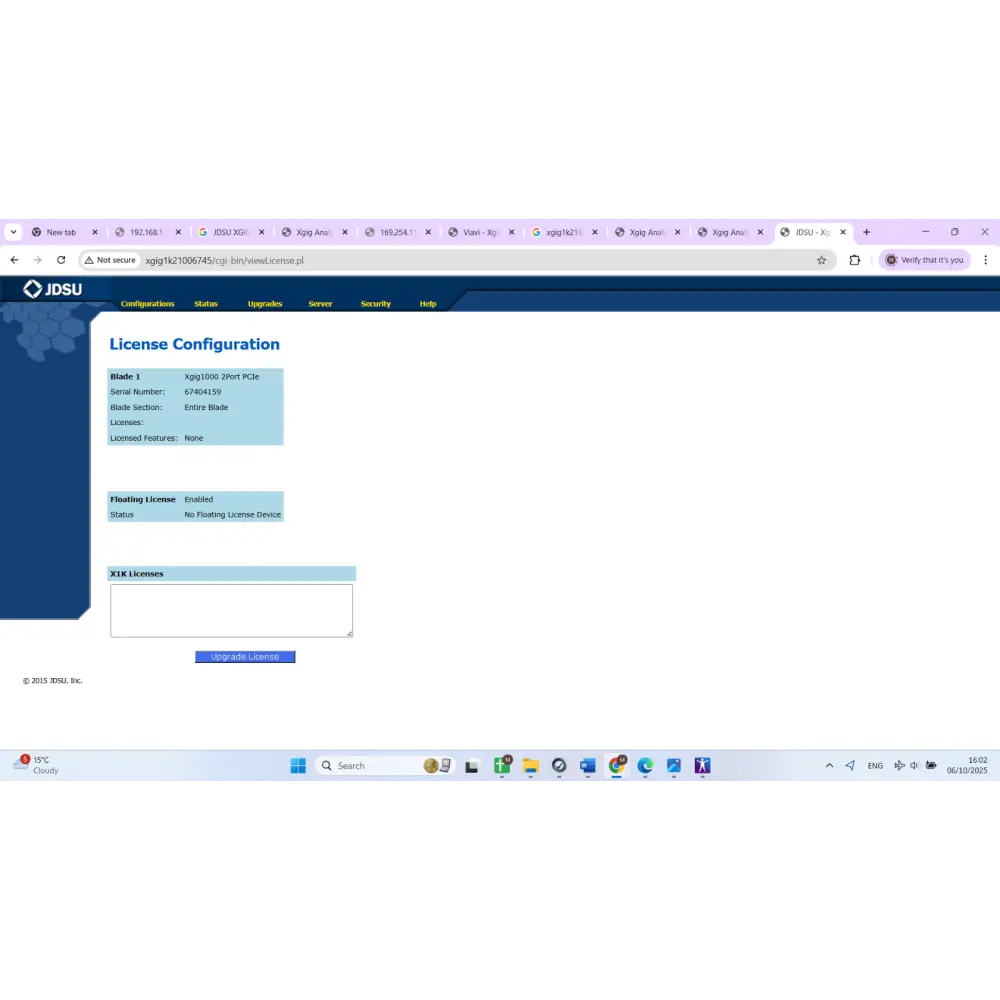Open the weather widget showing 15°C Cloudy
This screenshot has width=1000, height=1000.
36,765
